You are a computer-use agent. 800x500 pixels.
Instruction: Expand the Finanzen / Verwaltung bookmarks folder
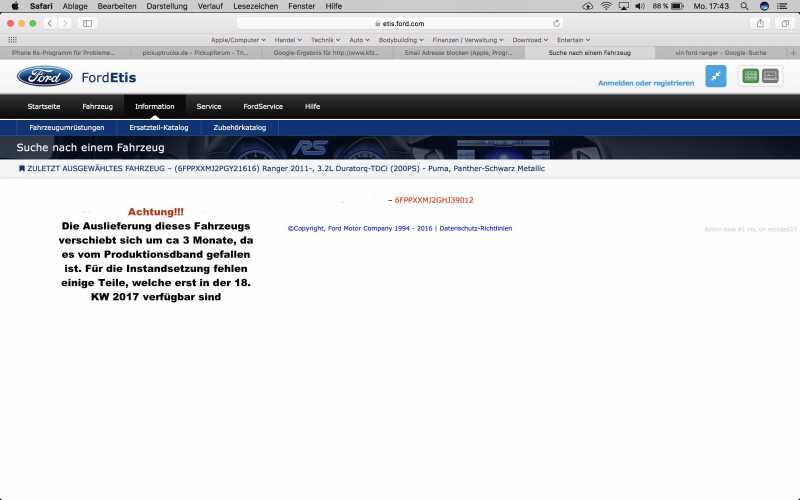pos(467,40)
